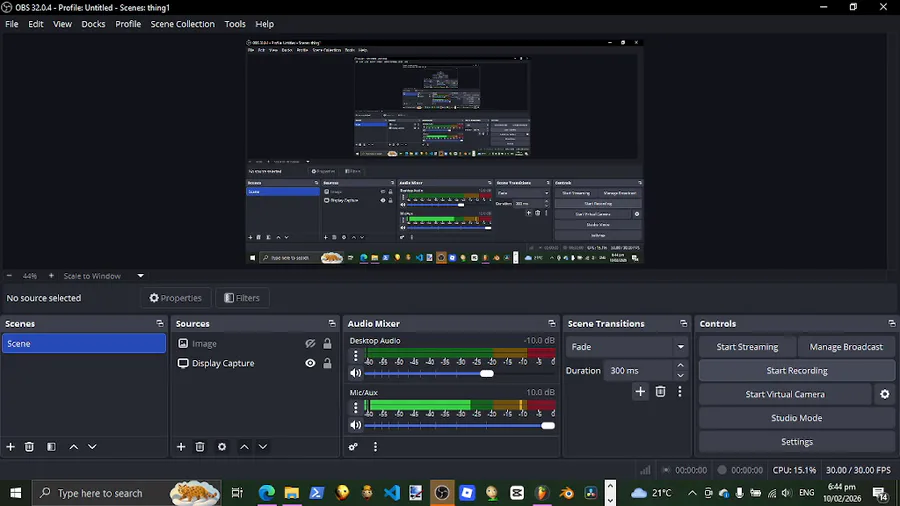Open the File menu
Viewport: 900px width, 506px height.
[x=11, y=24]
